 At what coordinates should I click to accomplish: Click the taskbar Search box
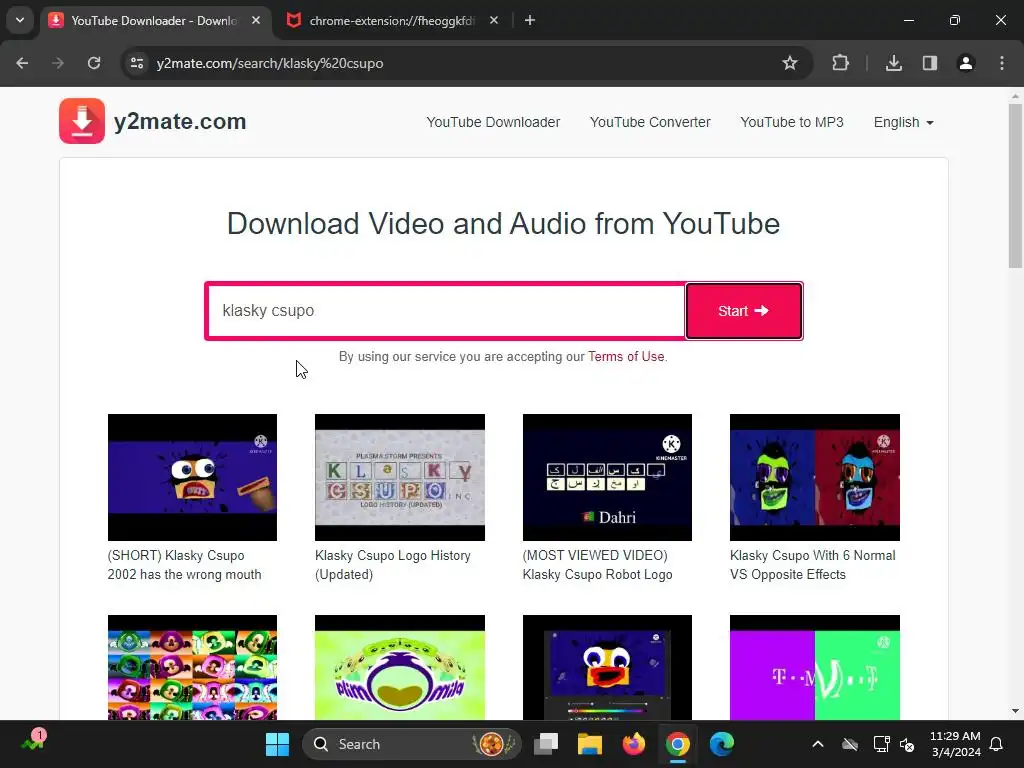[412, 744]
